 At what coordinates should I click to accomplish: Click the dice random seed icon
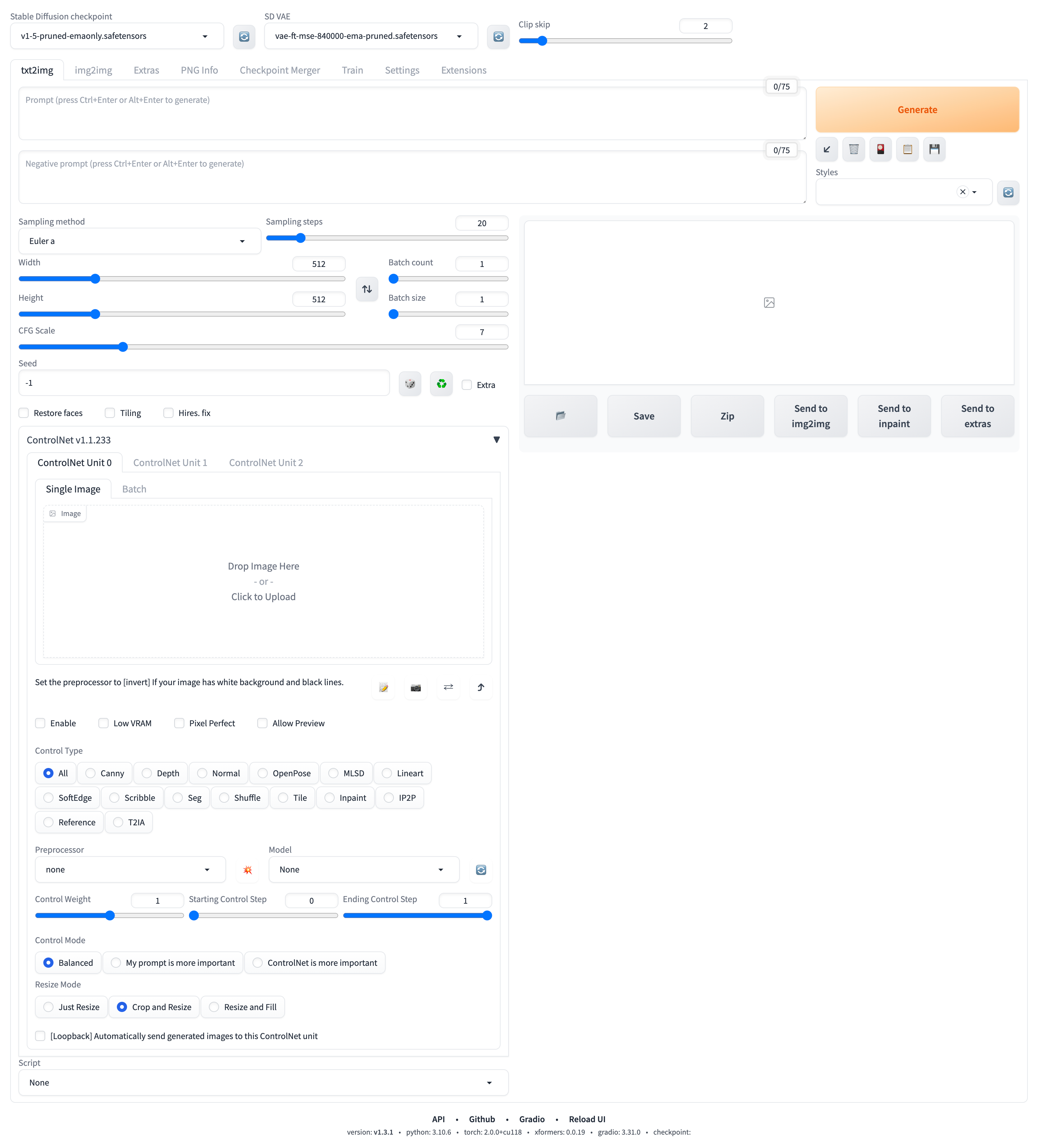(x=410, y=384)
